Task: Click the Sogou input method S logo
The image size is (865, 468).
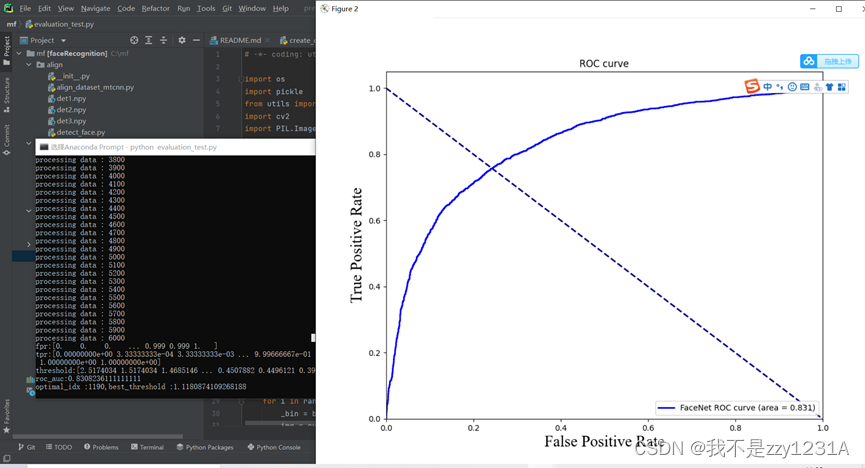Action: tap(752, 86)
